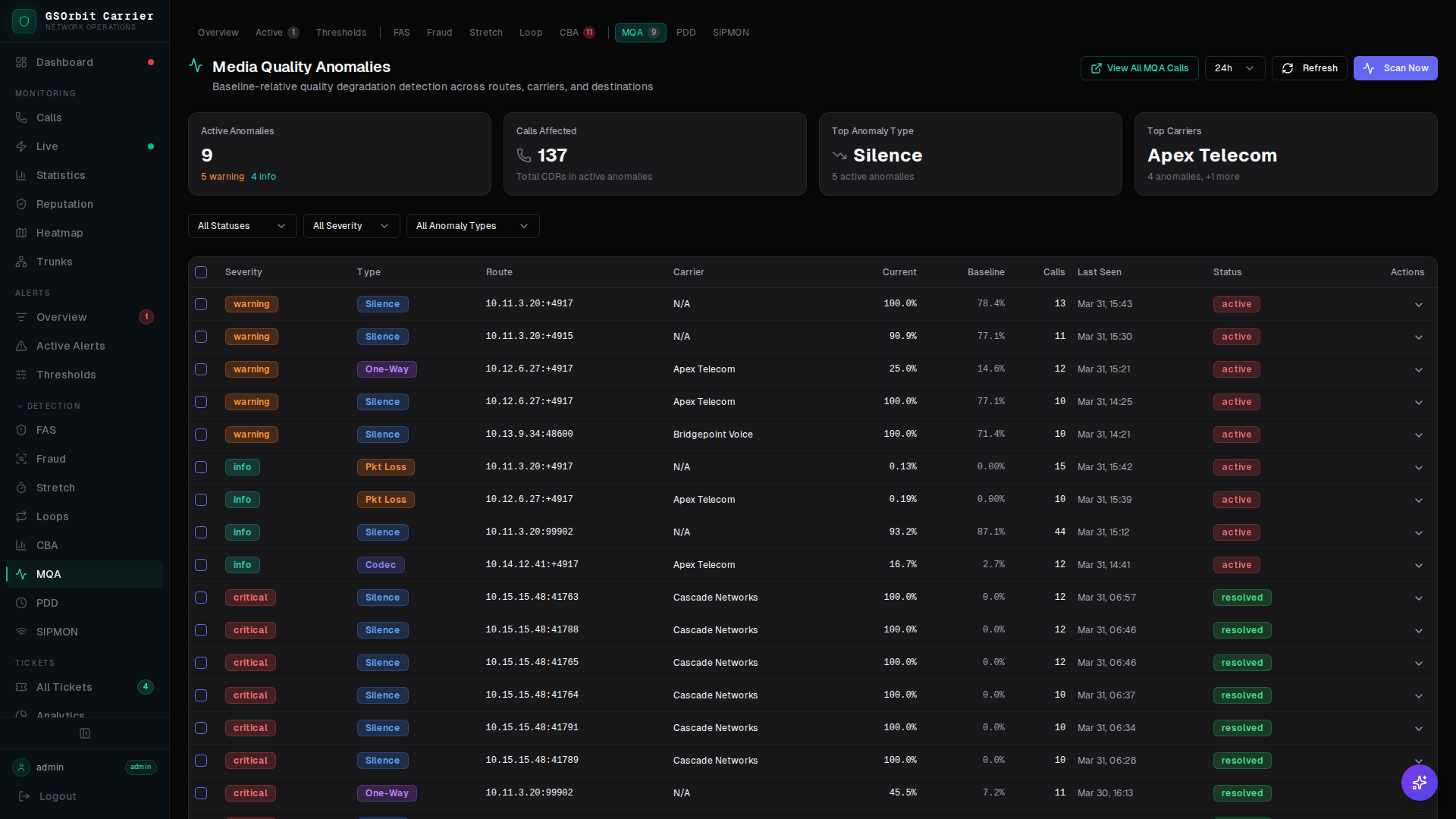Click the Trunks network icon in sidebar
The image size is (1456, 819).
[x=21, y=262]
